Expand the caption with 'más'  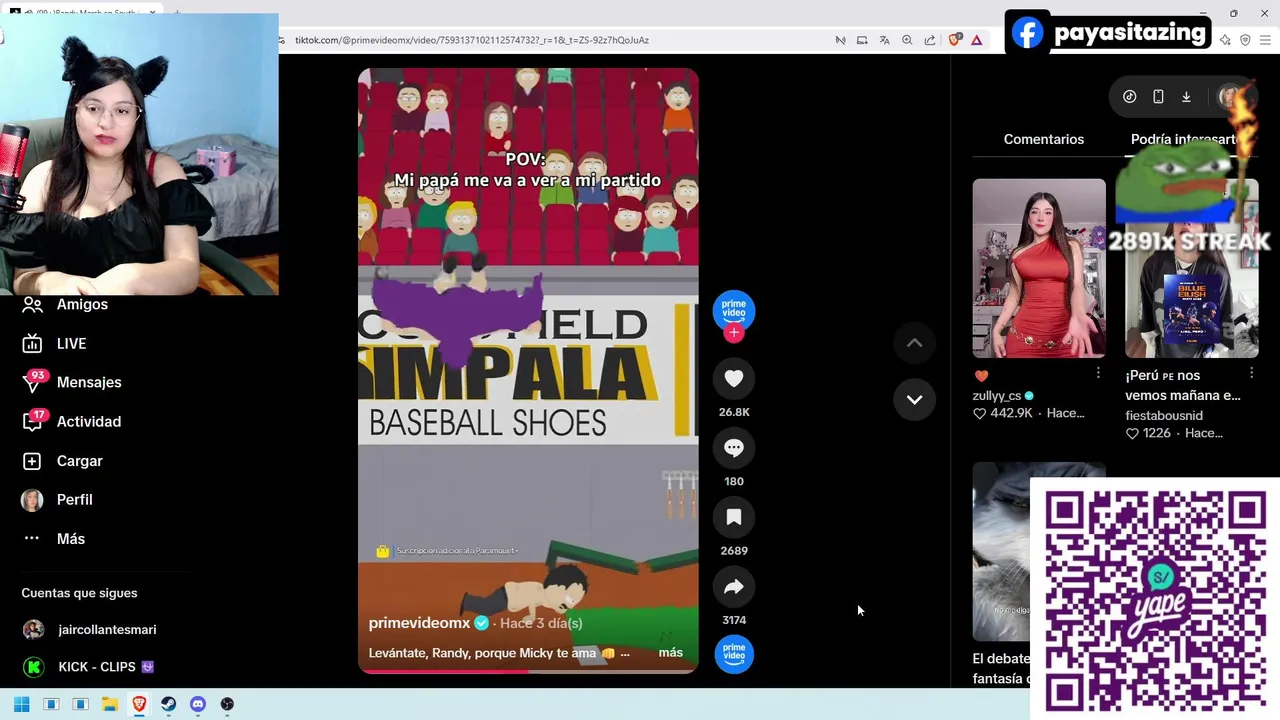pyautogui.click(x=671, y=653)
